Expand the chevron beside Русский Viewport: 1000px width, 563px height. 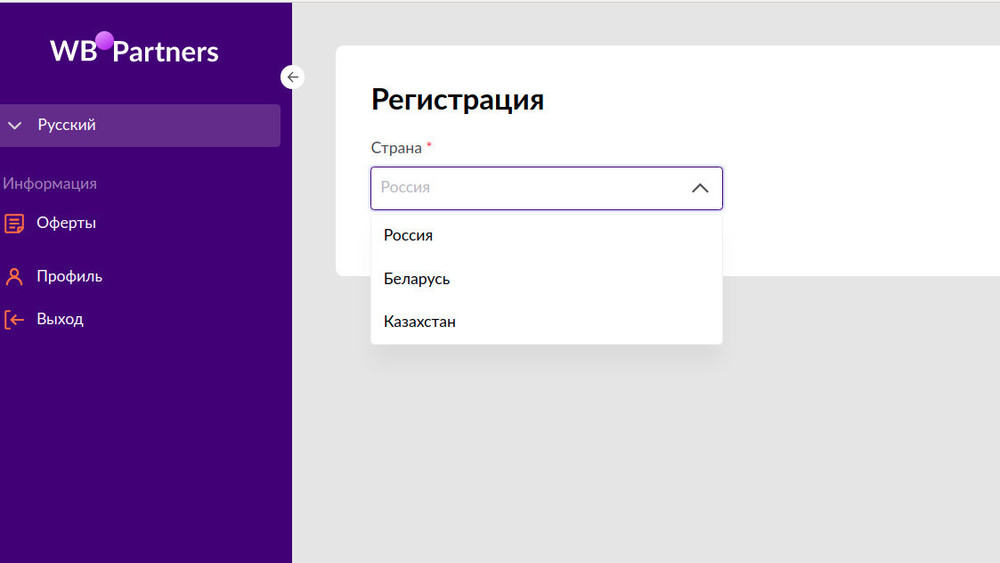[x=14, y=126]
